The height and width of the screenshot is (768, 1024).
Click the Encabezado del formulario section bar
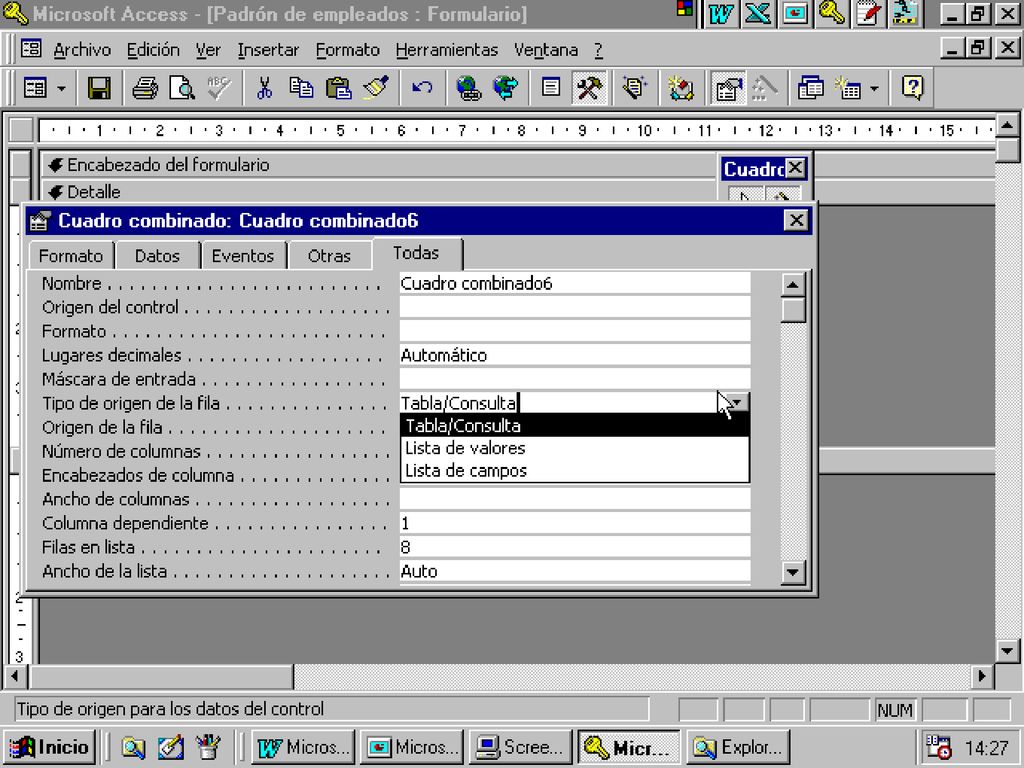click(x=379, y=165)
